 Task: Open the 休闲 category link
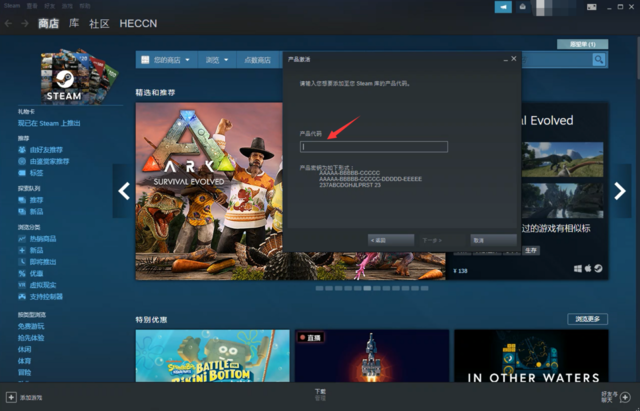coord(24,349)
